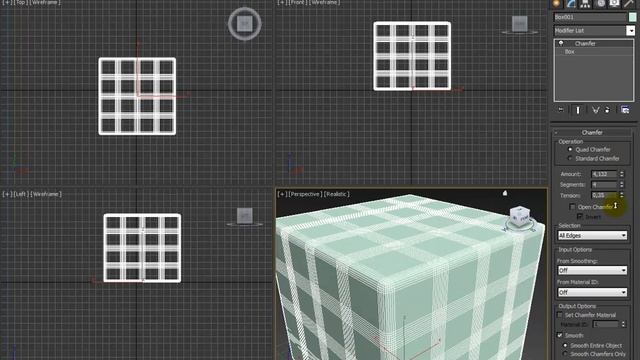
Task: Click the Tension spinner arrows
Action: coord(622,195)
